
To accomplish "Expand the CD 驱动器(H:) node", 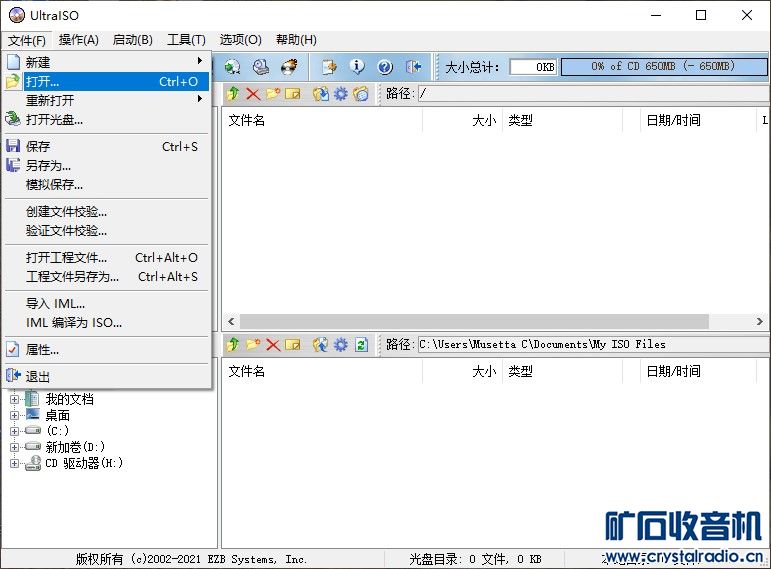I will click(14, 463).
